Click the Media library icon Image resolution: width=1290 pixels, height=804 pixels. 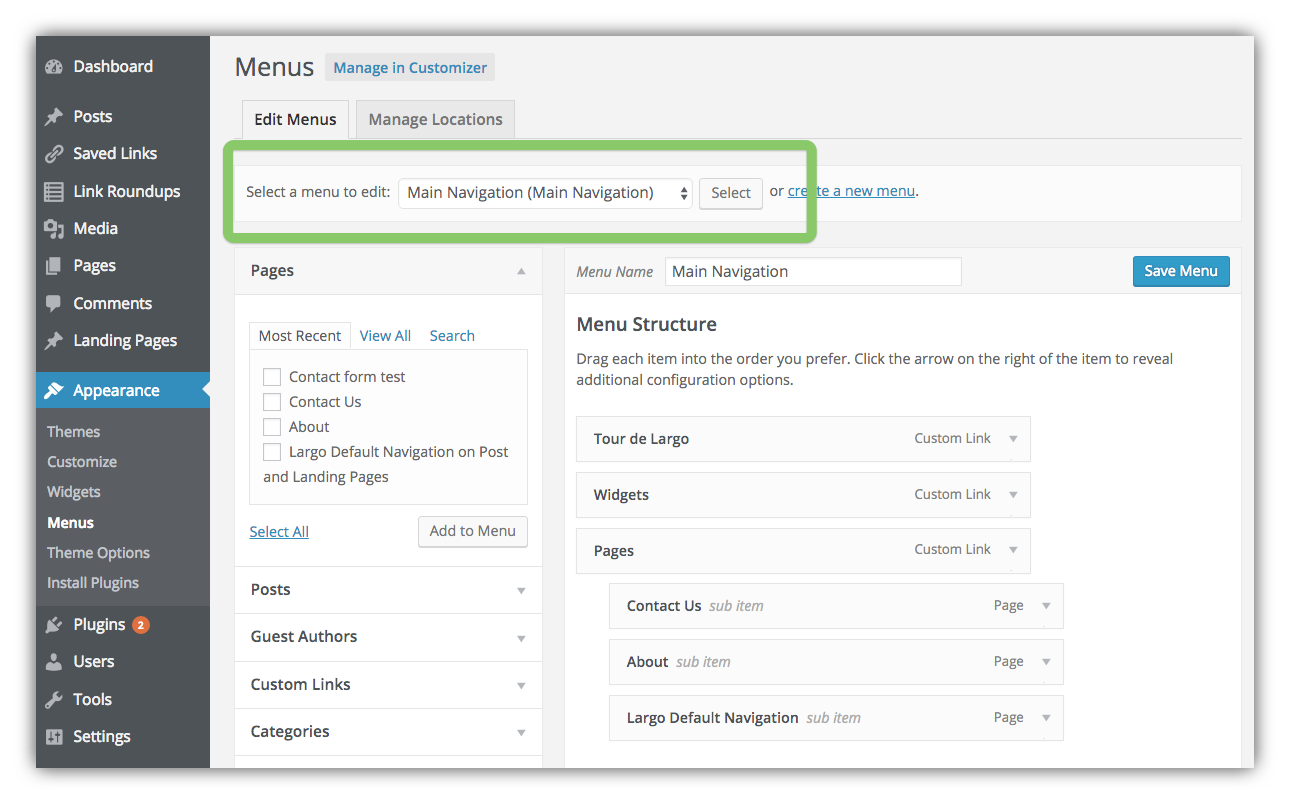click(54, 229)
